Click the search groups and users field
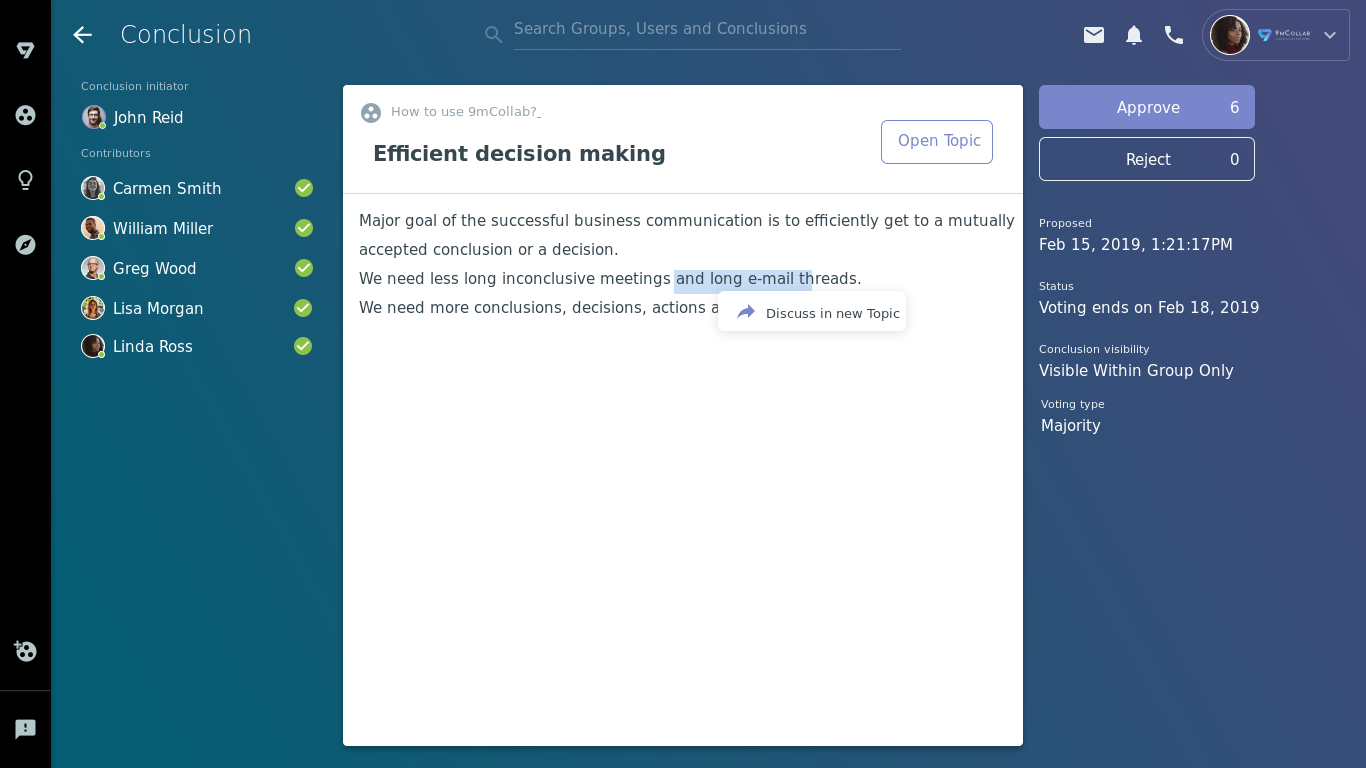1366x768 pixels. coord(706,30)
